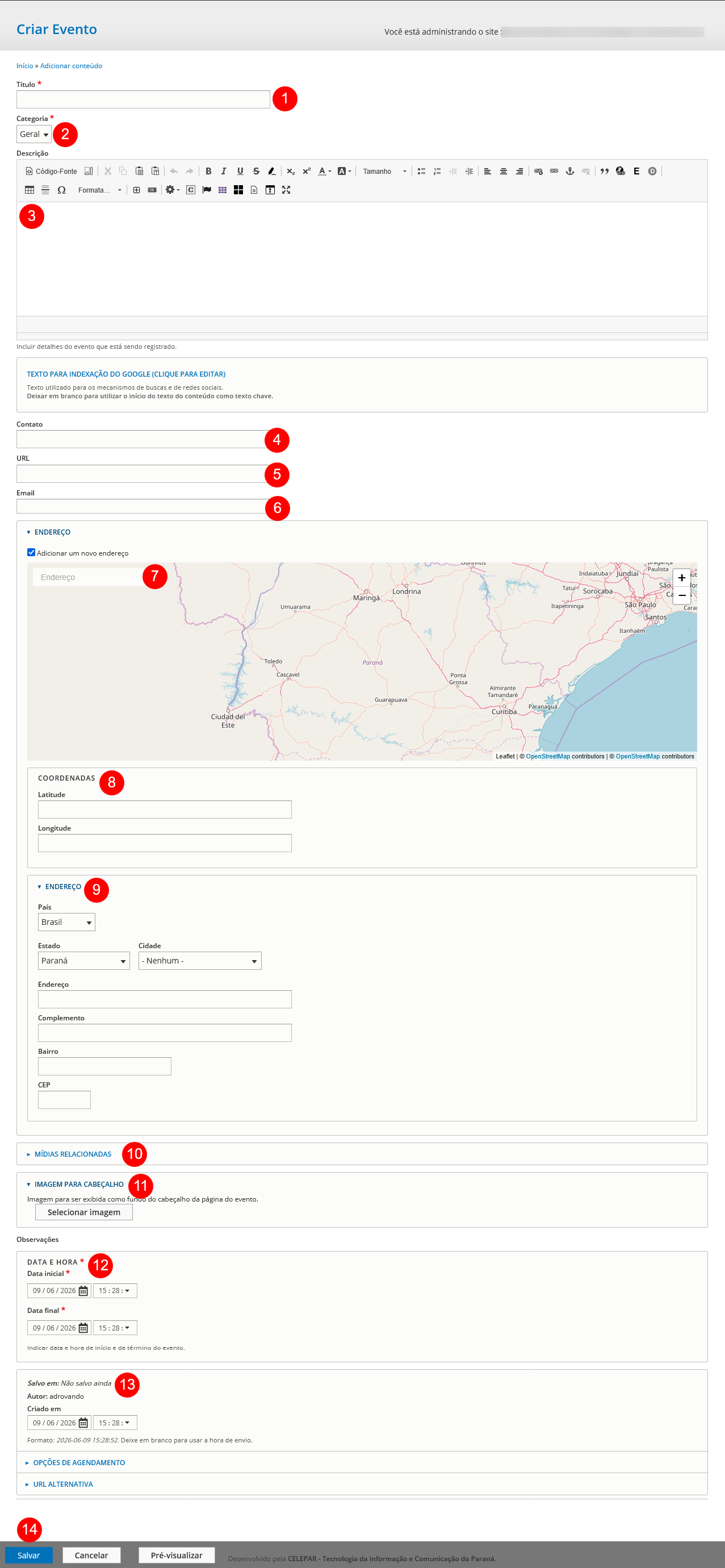725x1568 pixels.
Task: Apply superscript formatting
Action: 307,171
